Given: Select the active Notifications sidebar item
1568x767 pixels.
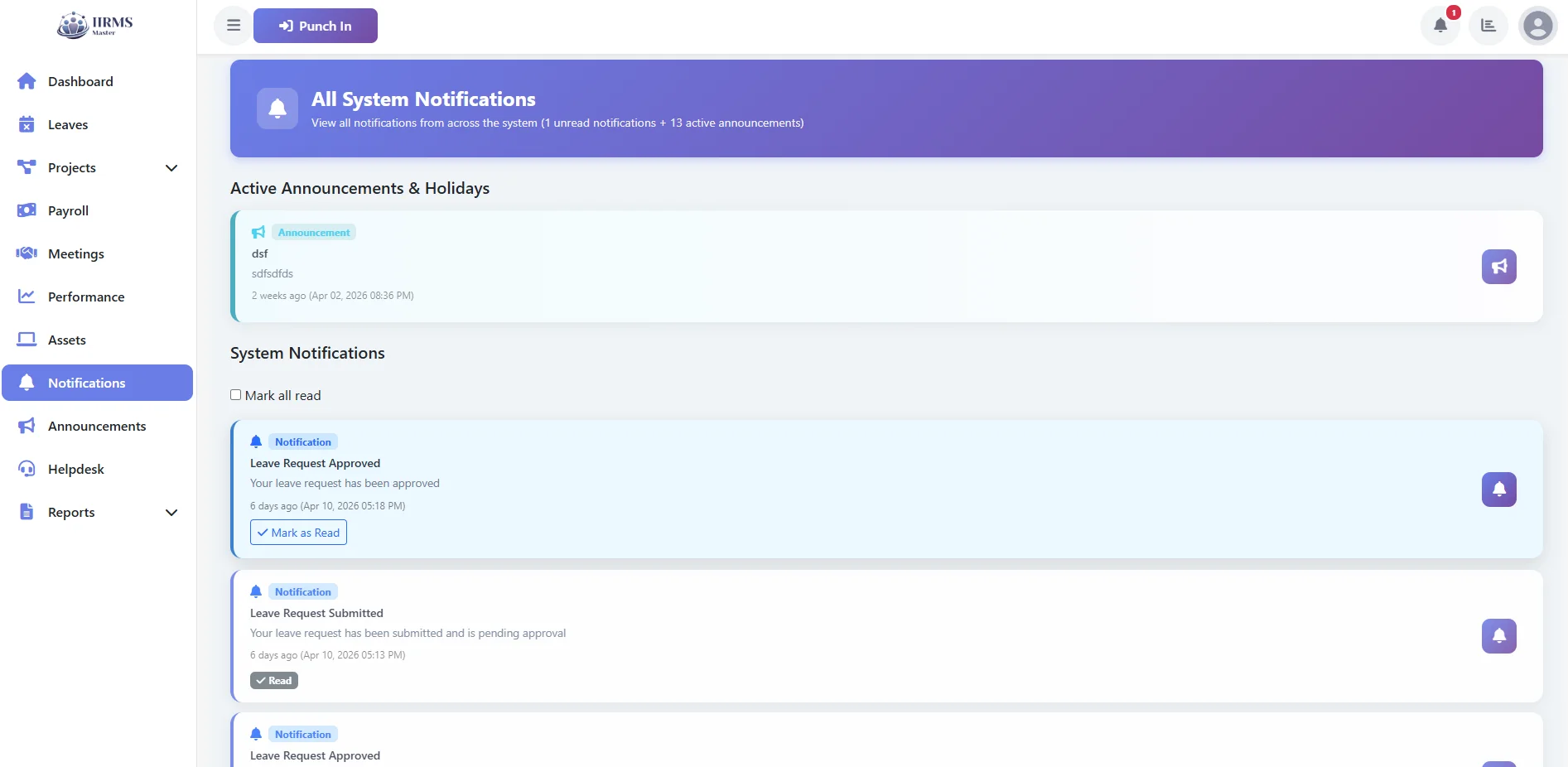Looking at the screenshot, I should (x=98, y=383).
